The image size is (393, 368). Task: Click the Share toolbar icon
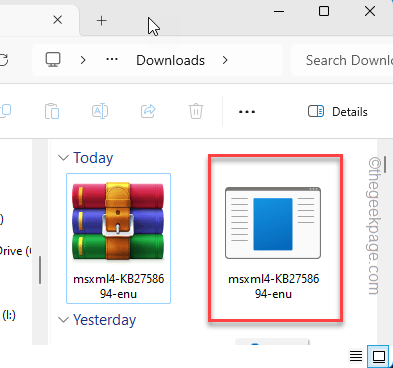tap(148, 111)
